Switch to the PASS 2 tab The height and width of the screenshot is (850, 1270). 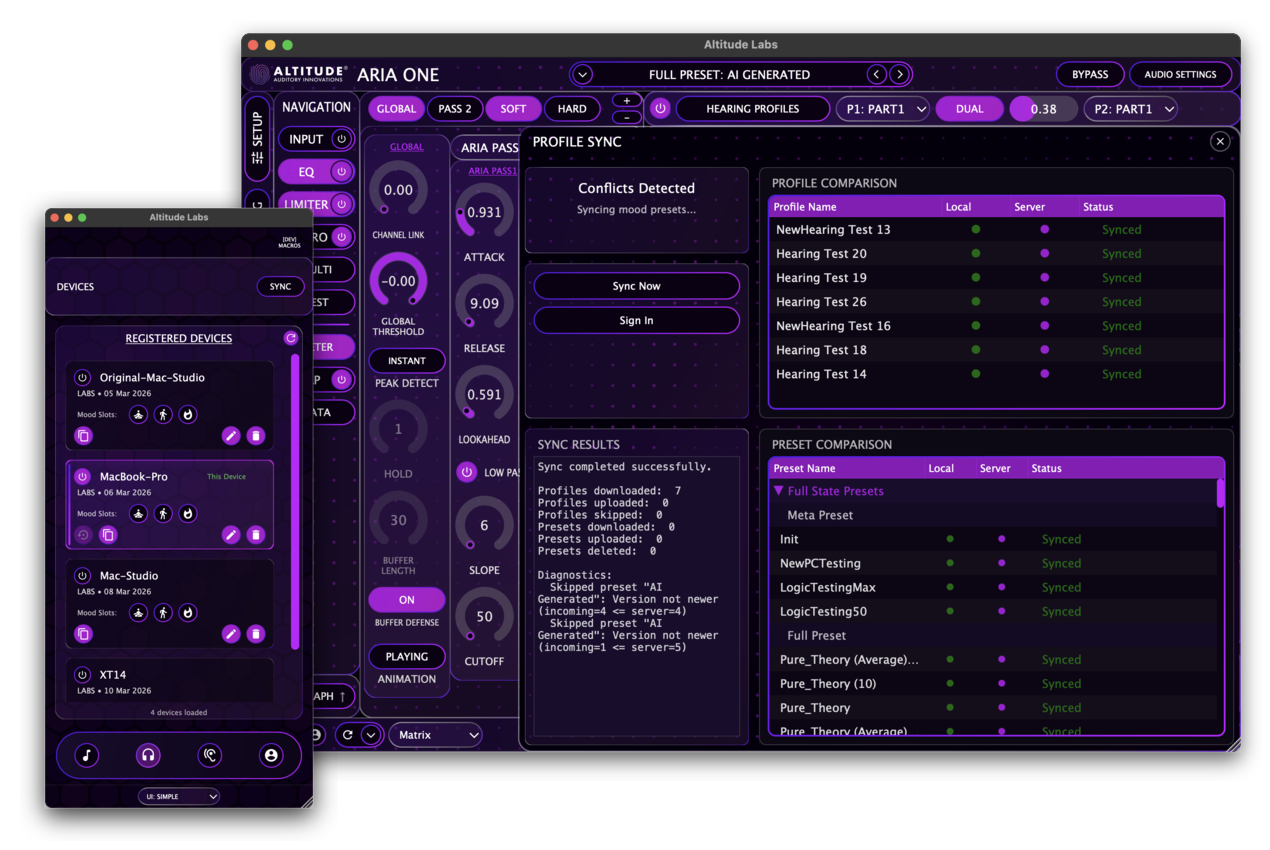pos(455,109)
